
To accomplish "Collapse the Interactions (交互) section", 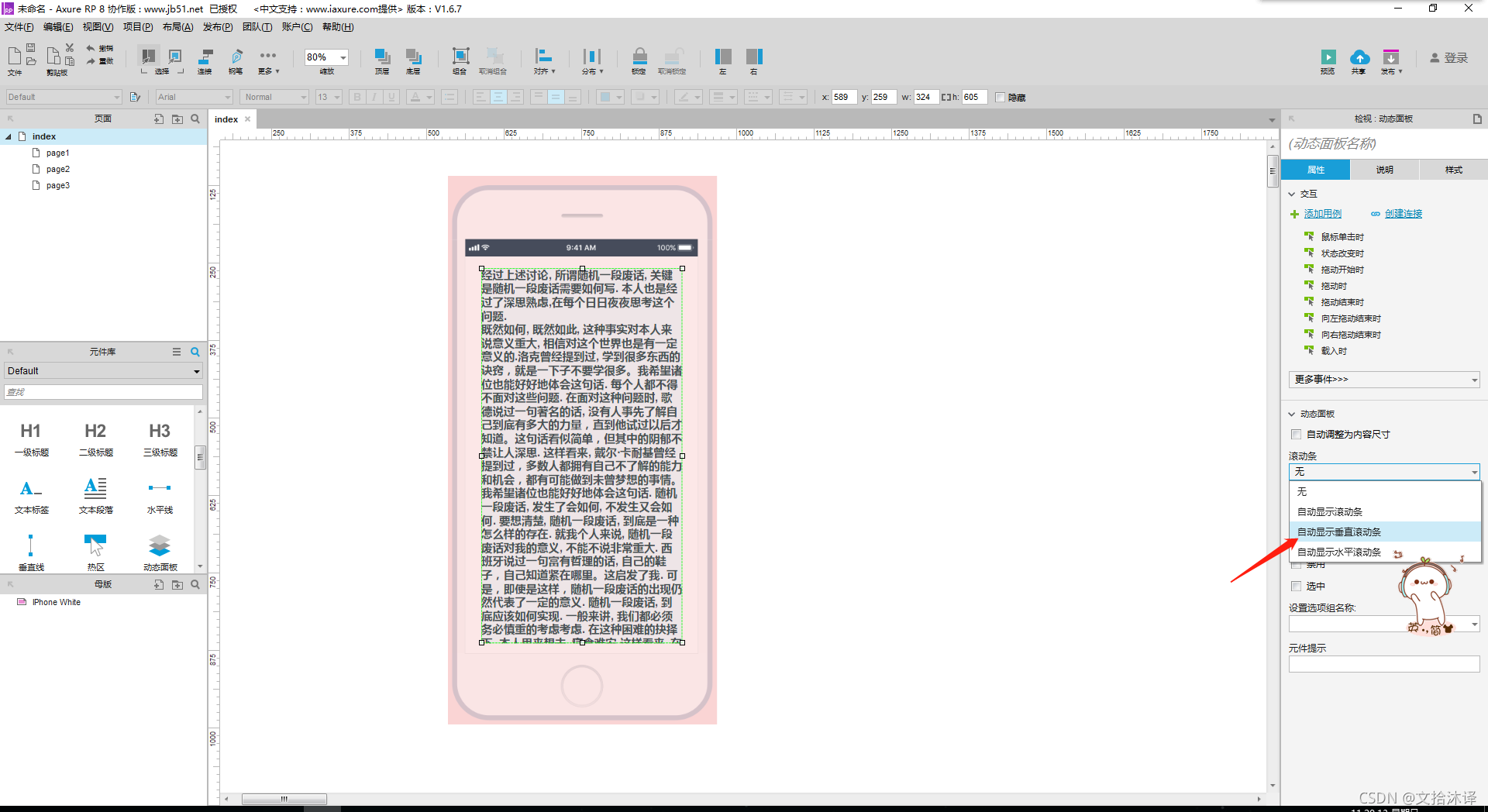I will (x=1292, y=194).
